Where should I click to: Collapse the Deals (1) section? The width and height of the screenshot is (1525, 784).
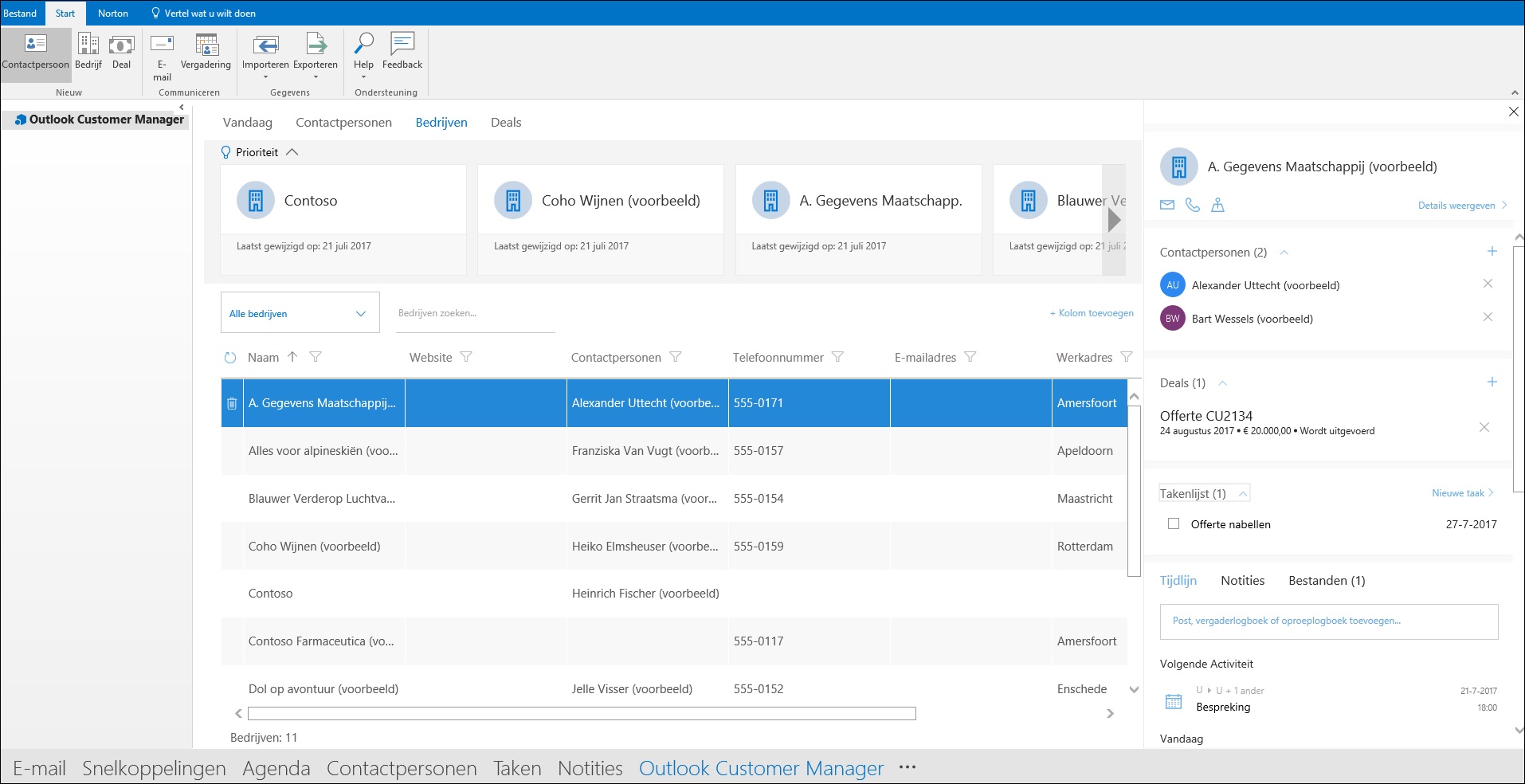(1222, 383)
